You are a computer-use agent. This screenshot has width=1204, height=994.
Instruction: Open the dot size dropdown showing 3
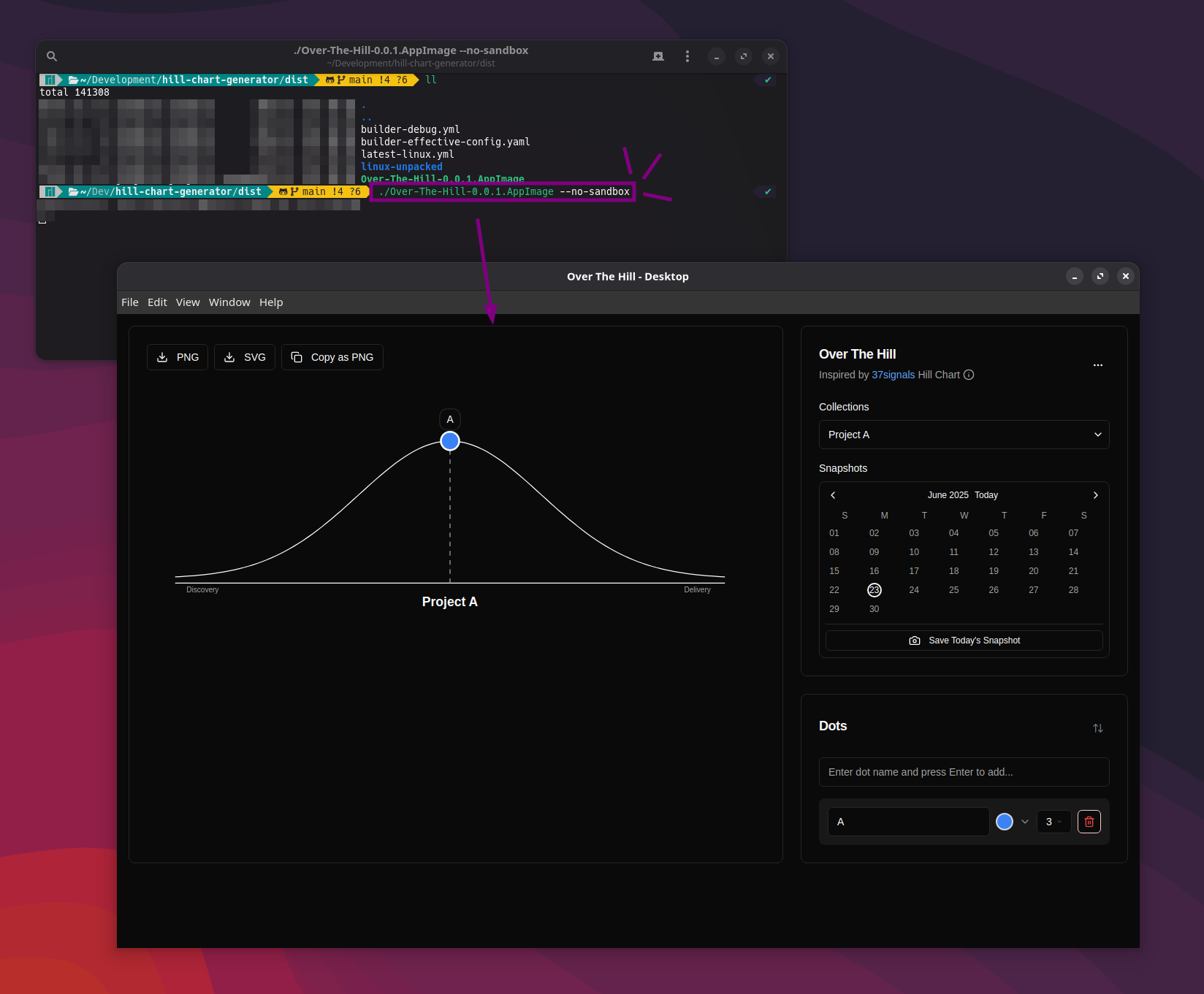tap(1053, 822)
